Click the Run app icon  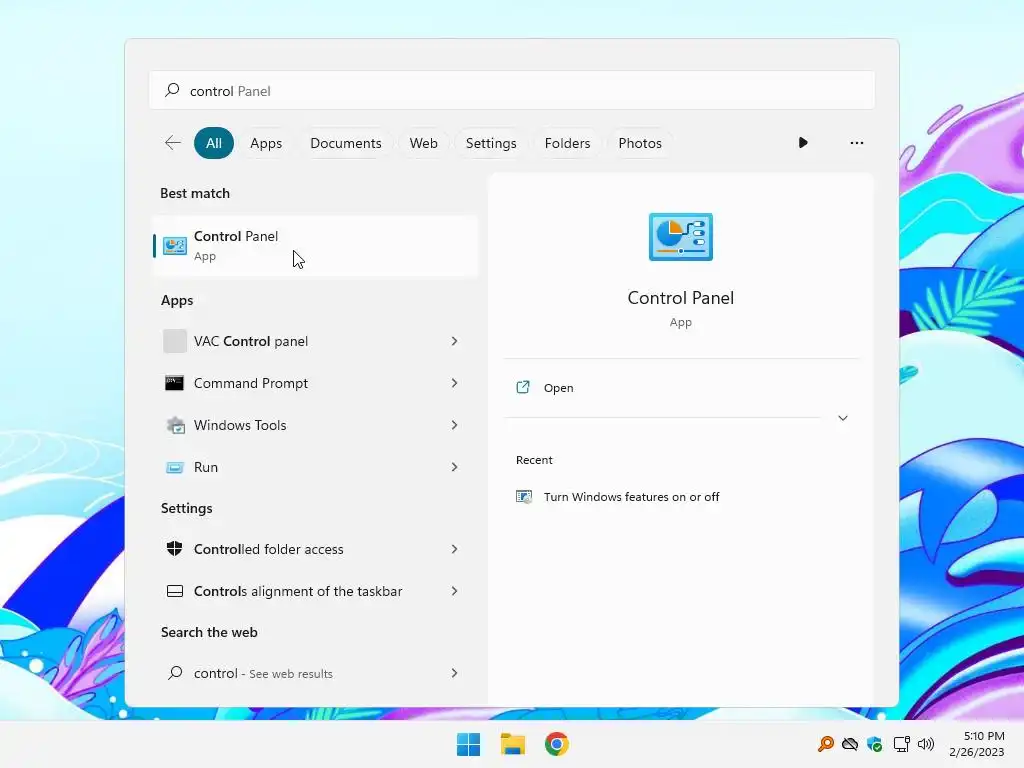tap(174, 467)
